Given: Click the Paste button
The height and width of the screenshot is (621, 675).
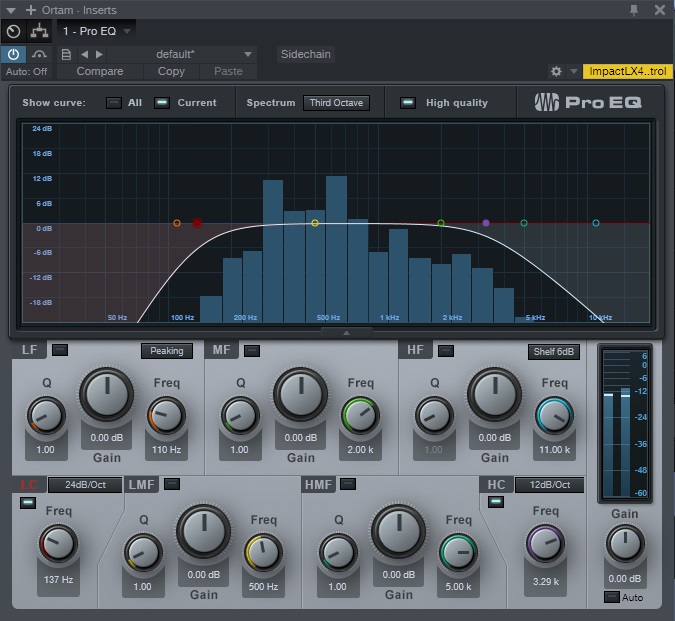Looking at the screenshot, I should 228,71.
